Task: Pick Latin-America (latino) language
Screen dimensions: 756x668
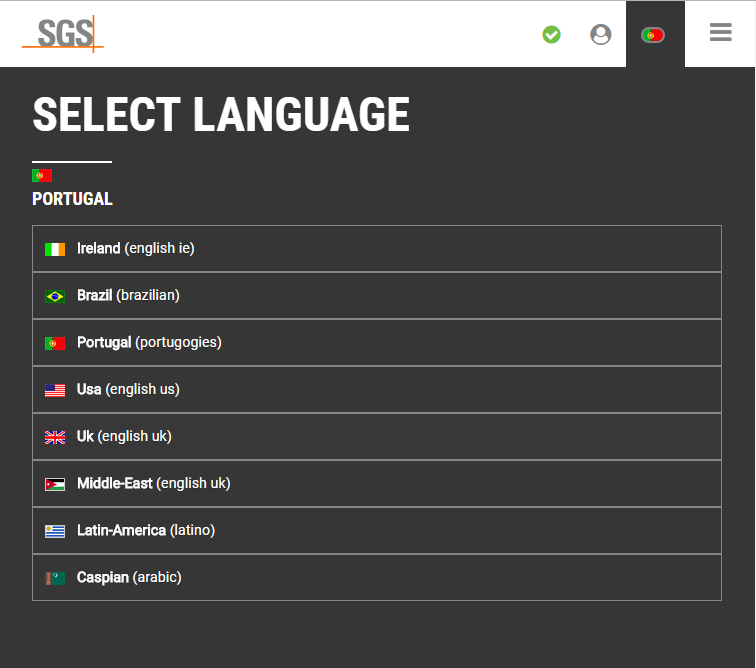Action: coord(377,531)
